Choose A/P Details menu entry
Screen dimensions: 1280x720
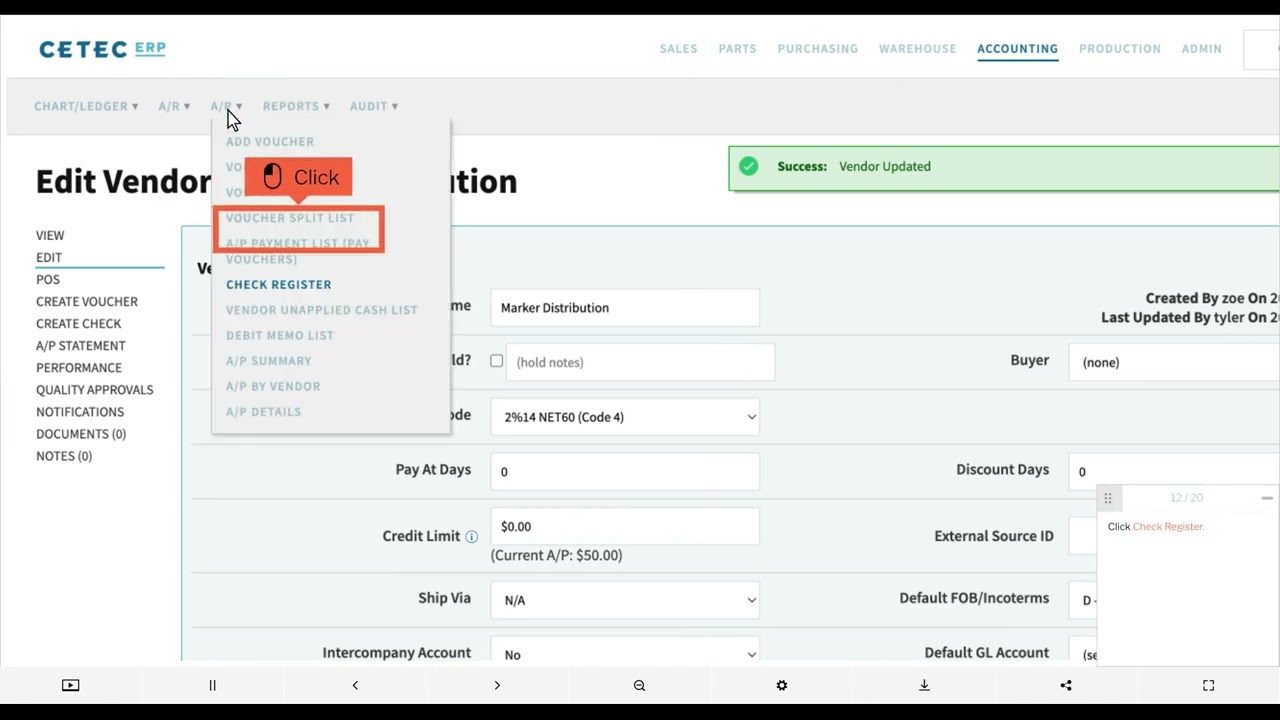point(263,412)
